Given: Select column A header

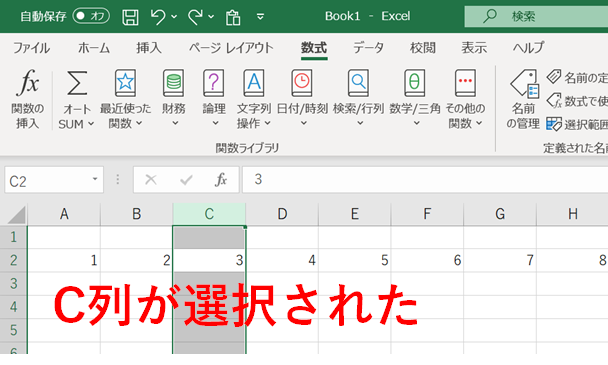Looking at the screenshot, I should click(64, 214).
